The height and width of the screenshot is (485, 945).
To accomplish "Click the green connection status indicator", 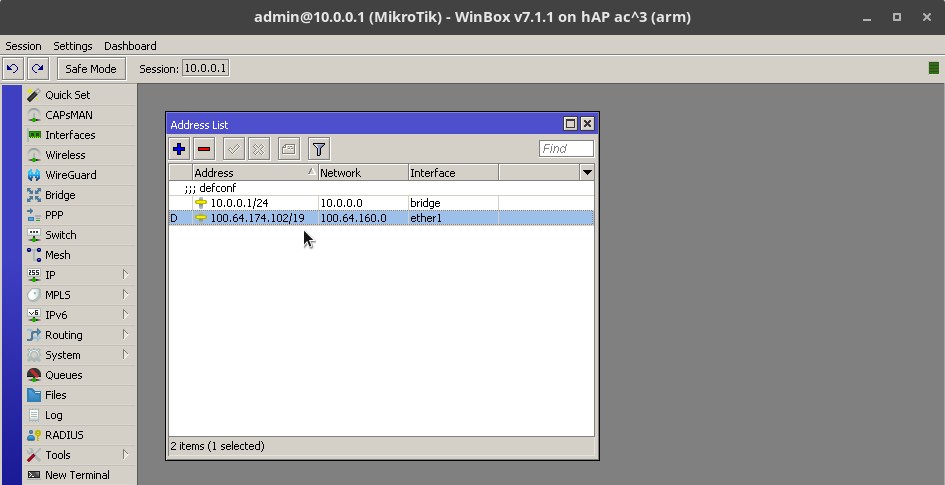I will coord(934,68).
